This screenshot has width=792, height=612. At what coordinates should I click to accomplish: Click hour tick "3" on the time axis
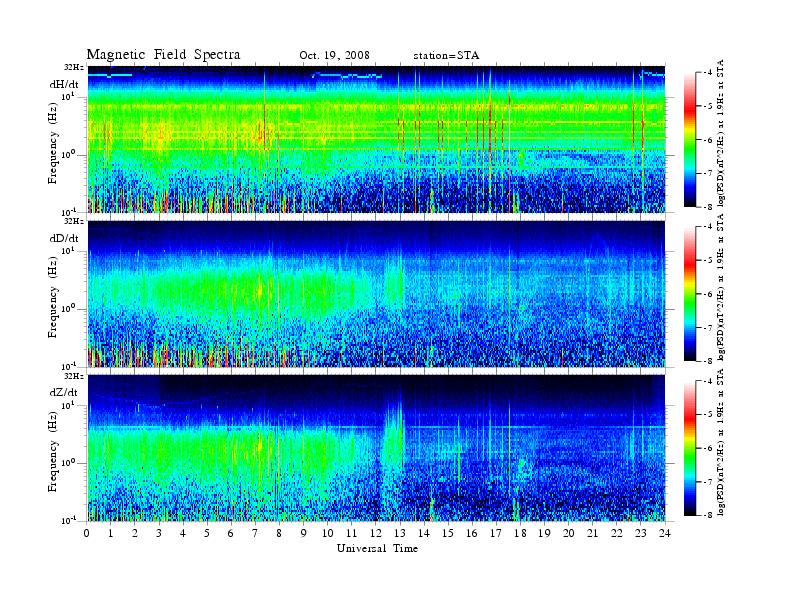[159, 533]
